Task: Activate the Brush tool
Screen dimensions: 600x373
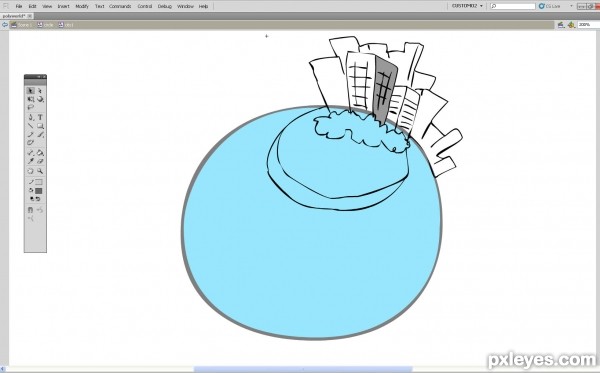Action: coord(40,134)
